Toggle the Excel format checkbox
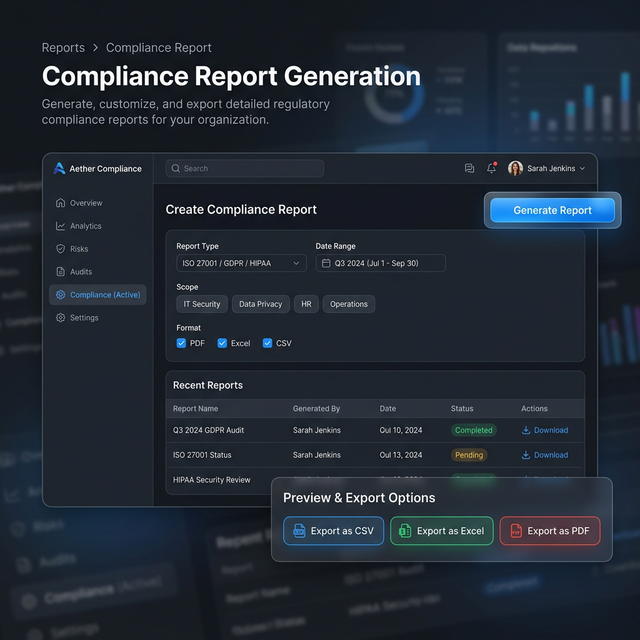Screen dimensions: 640x640 222,343
